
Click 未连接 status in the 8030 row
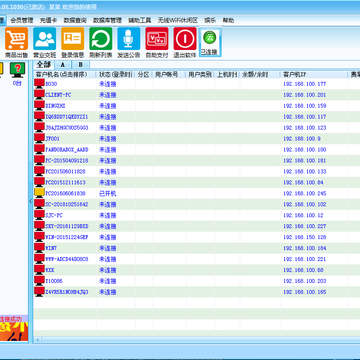[x=108, y=84]
